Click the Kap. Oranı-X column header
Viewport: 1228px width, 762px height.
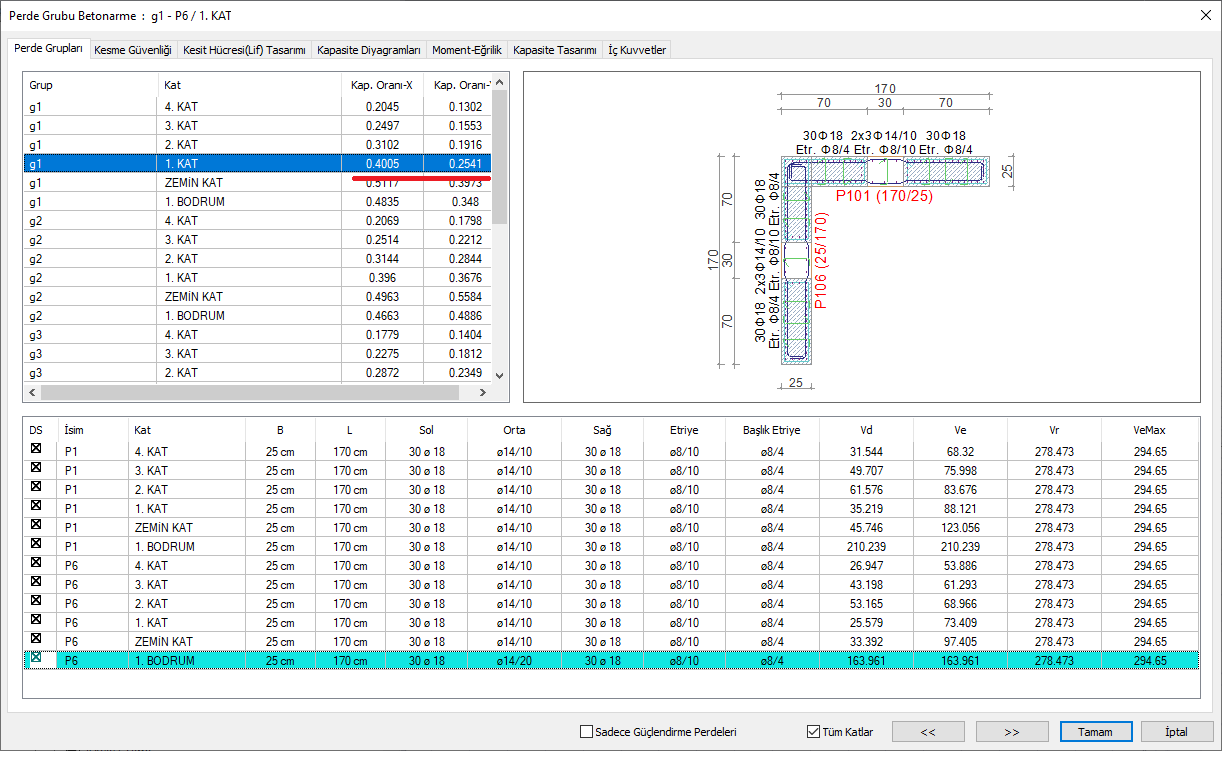(382, 85)
